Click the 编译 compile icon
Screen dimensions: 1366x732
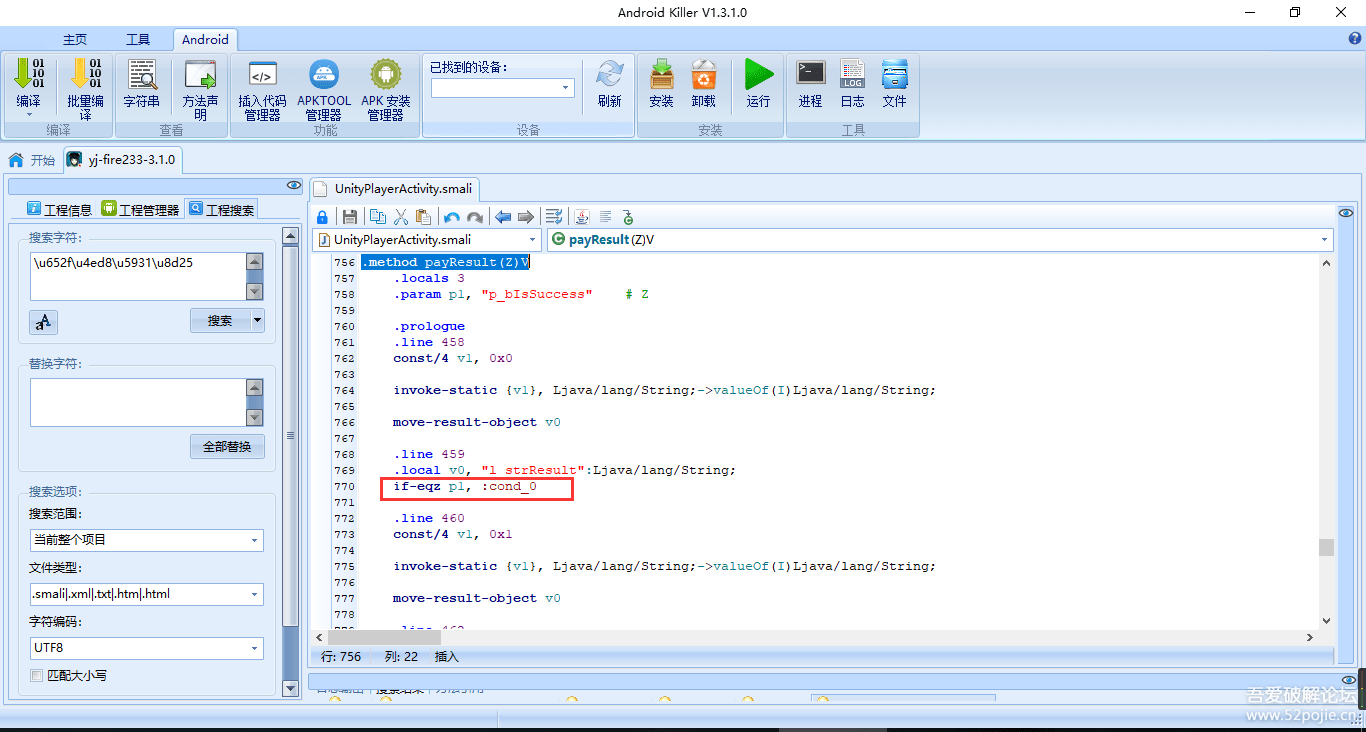pos(29,75)
